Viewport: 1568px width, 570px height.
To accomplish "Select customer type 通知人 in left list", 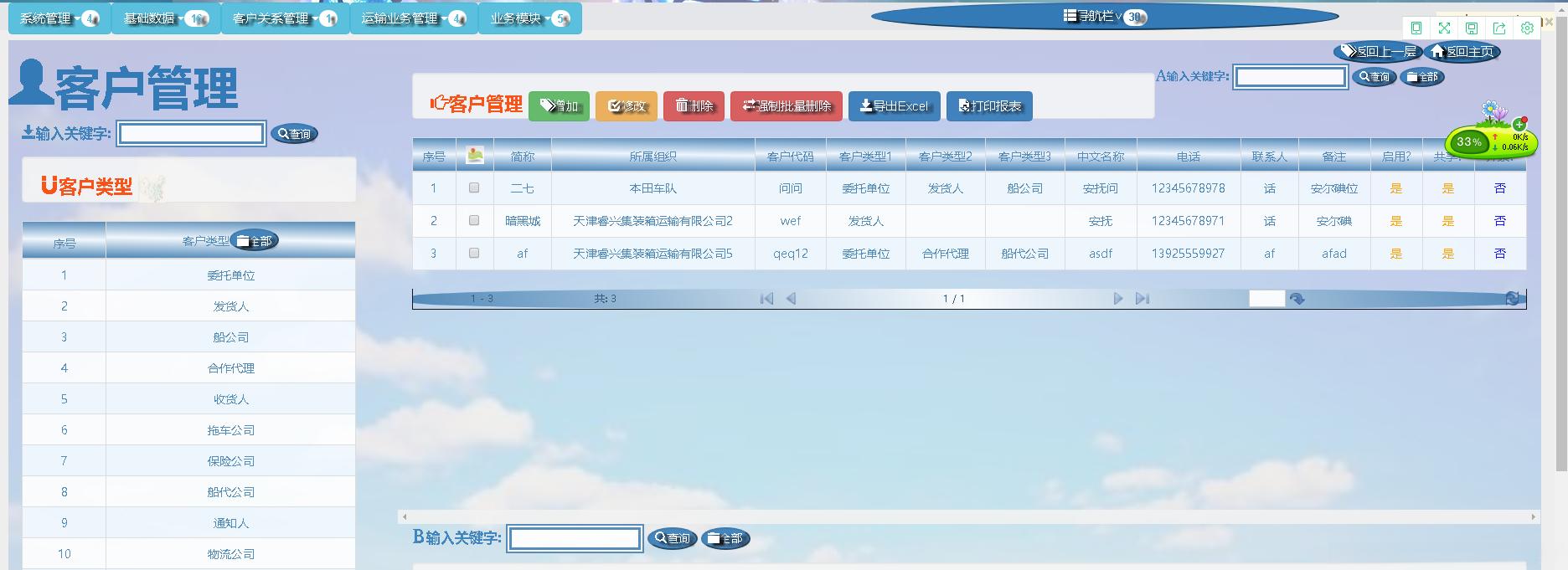I will coord(231,523).
